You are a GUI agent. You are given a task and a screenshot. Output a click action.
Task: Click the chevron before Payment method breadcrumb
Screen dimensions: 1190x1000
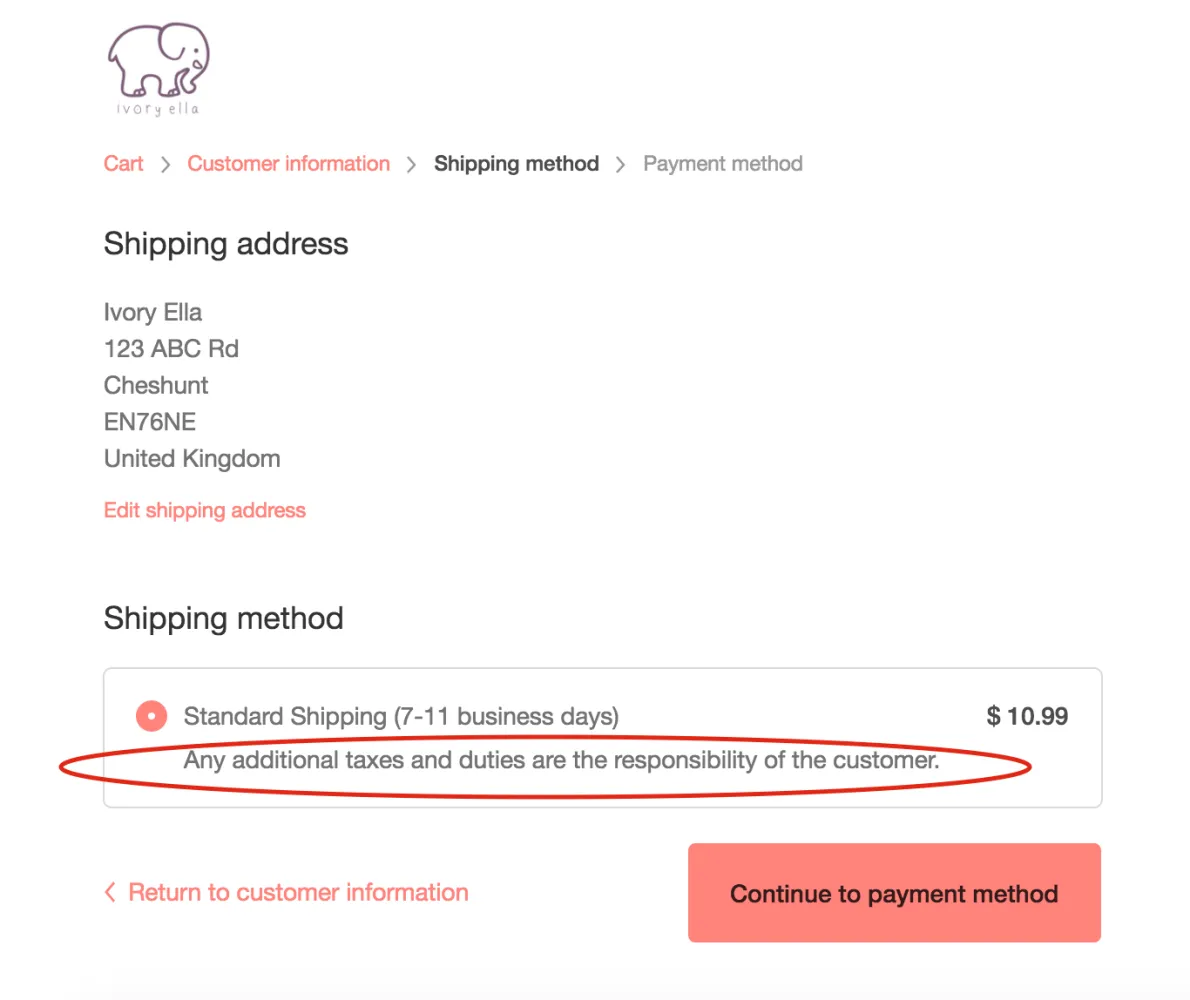[x=621, y=164]
